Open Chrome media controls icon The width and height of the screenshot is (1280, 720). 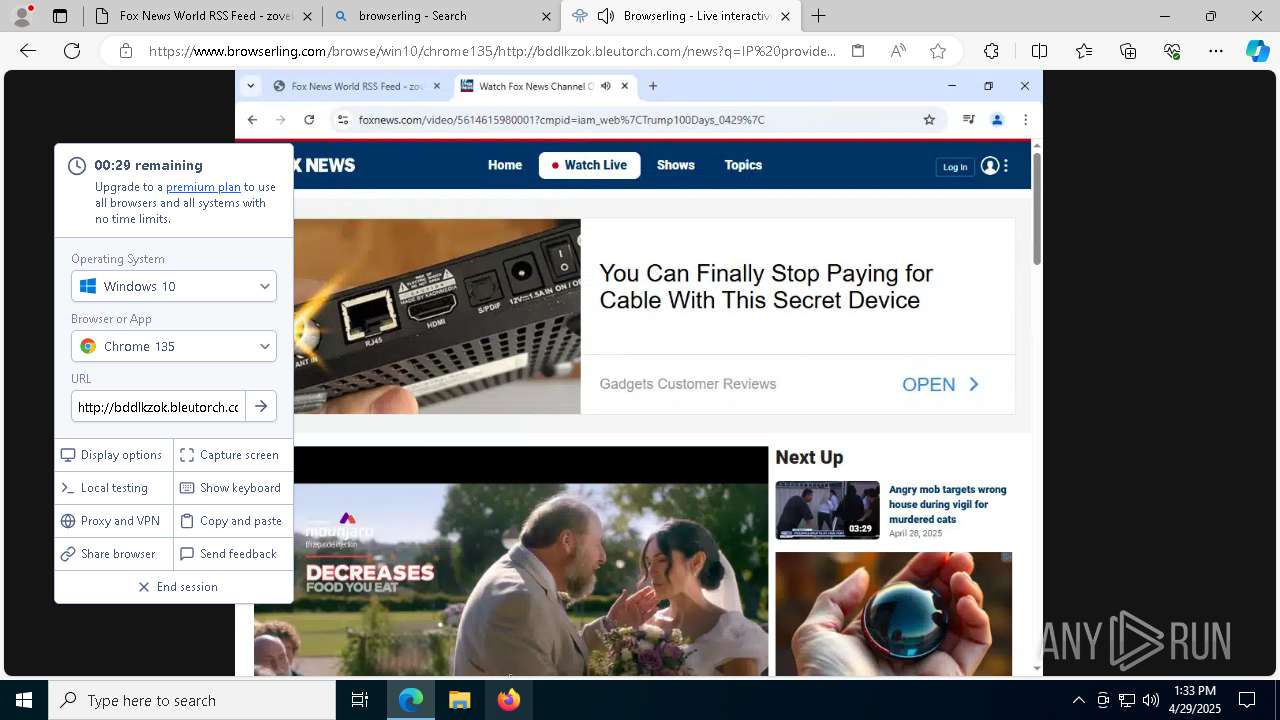click(x=968, y=120)
